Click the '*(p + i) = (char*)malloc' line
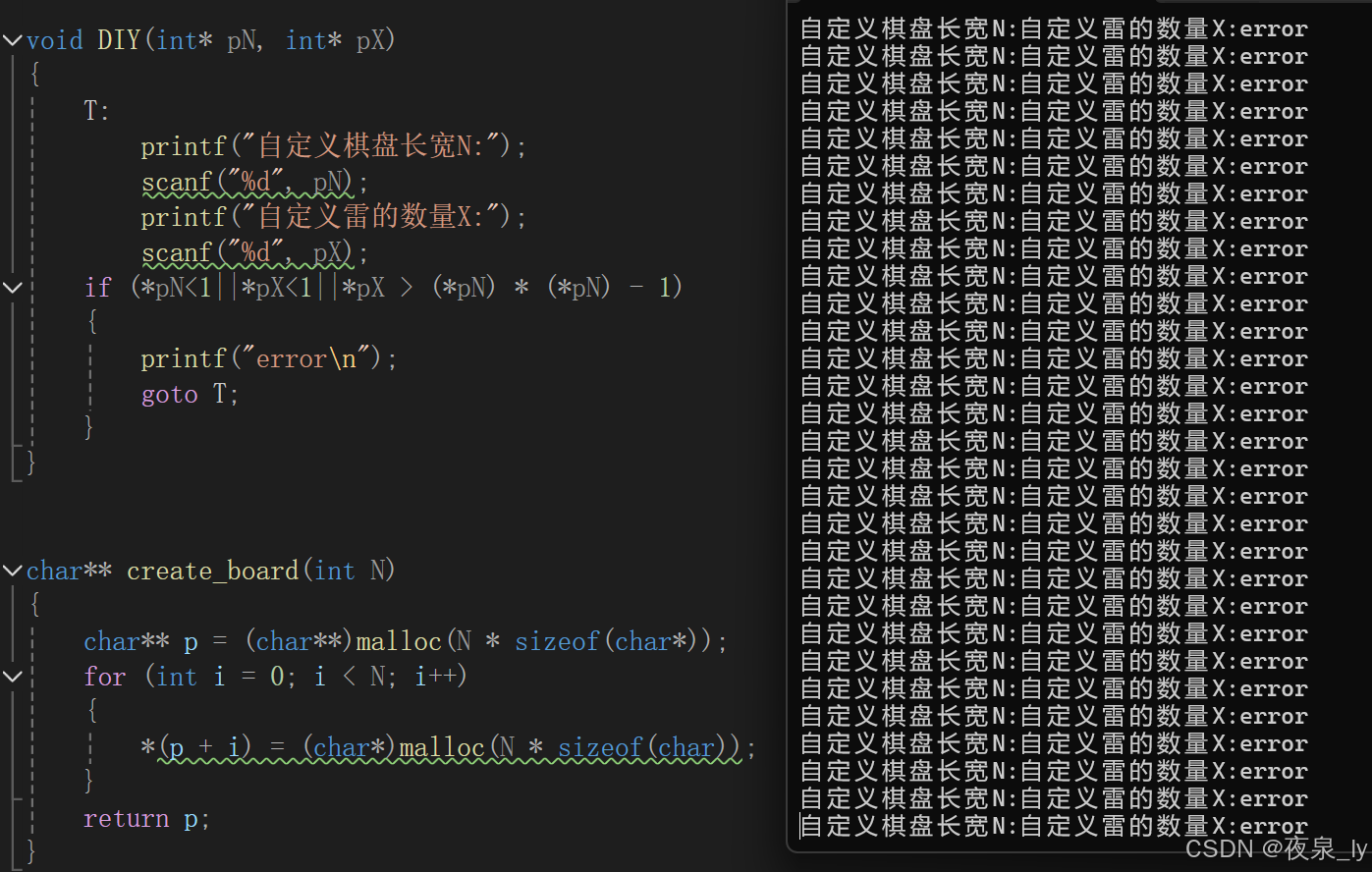 pyautogui.click(x=448, y=748)
